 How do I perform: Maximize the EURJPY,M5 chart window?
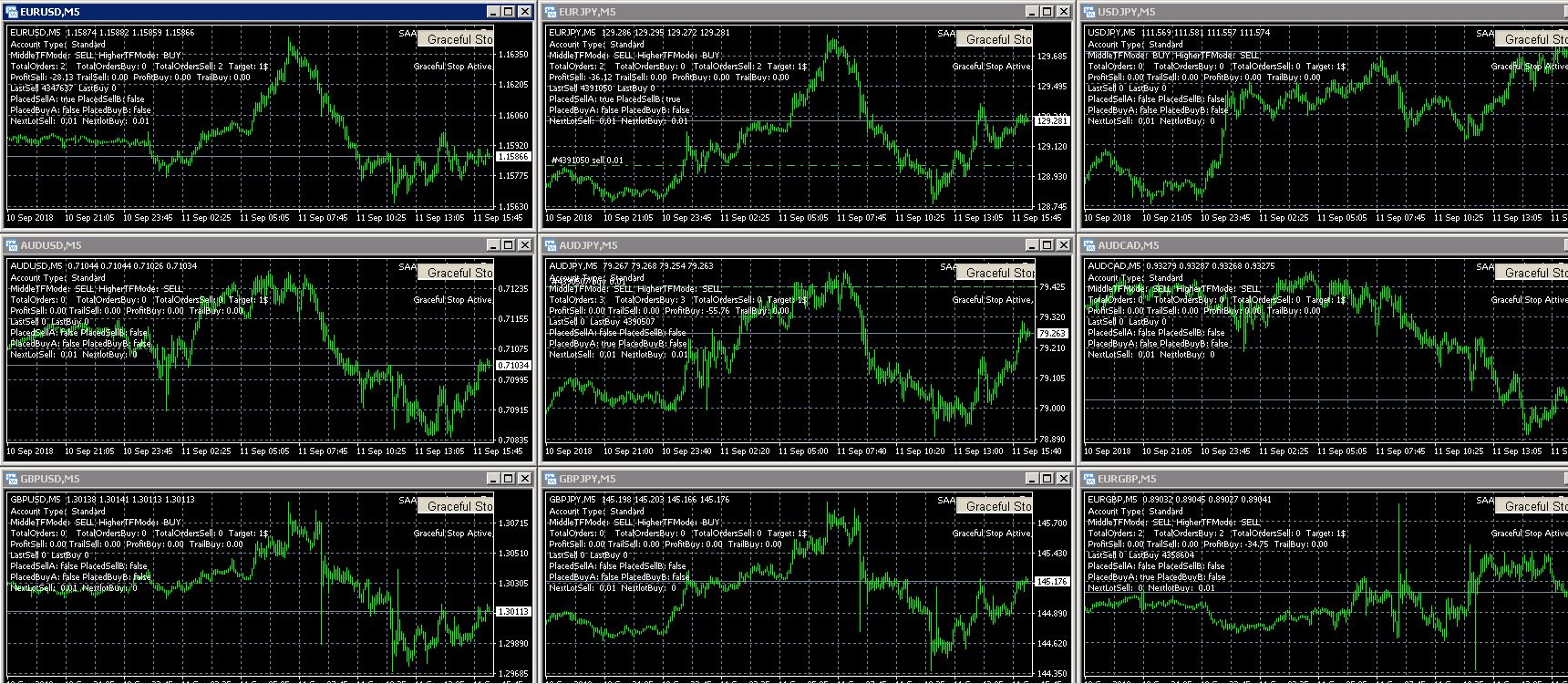coord(1047,12)
